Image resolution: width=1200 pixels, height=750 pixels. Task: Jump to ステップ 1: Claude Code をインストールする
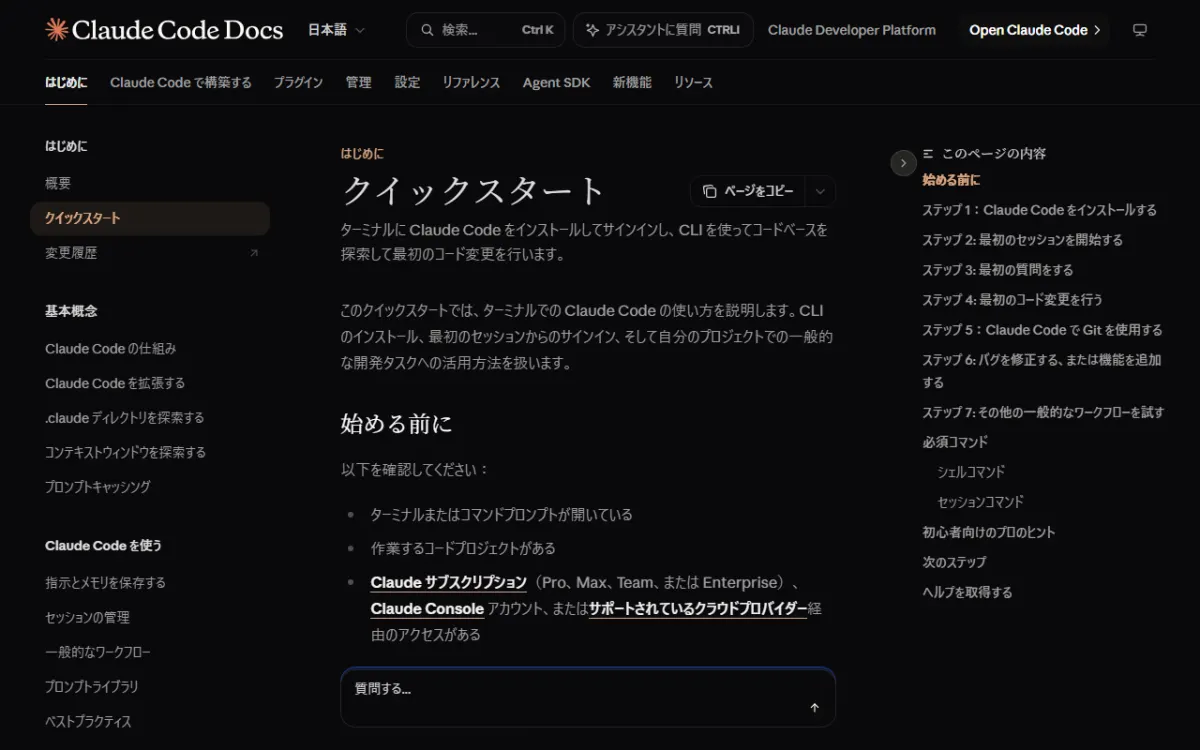1039,210
